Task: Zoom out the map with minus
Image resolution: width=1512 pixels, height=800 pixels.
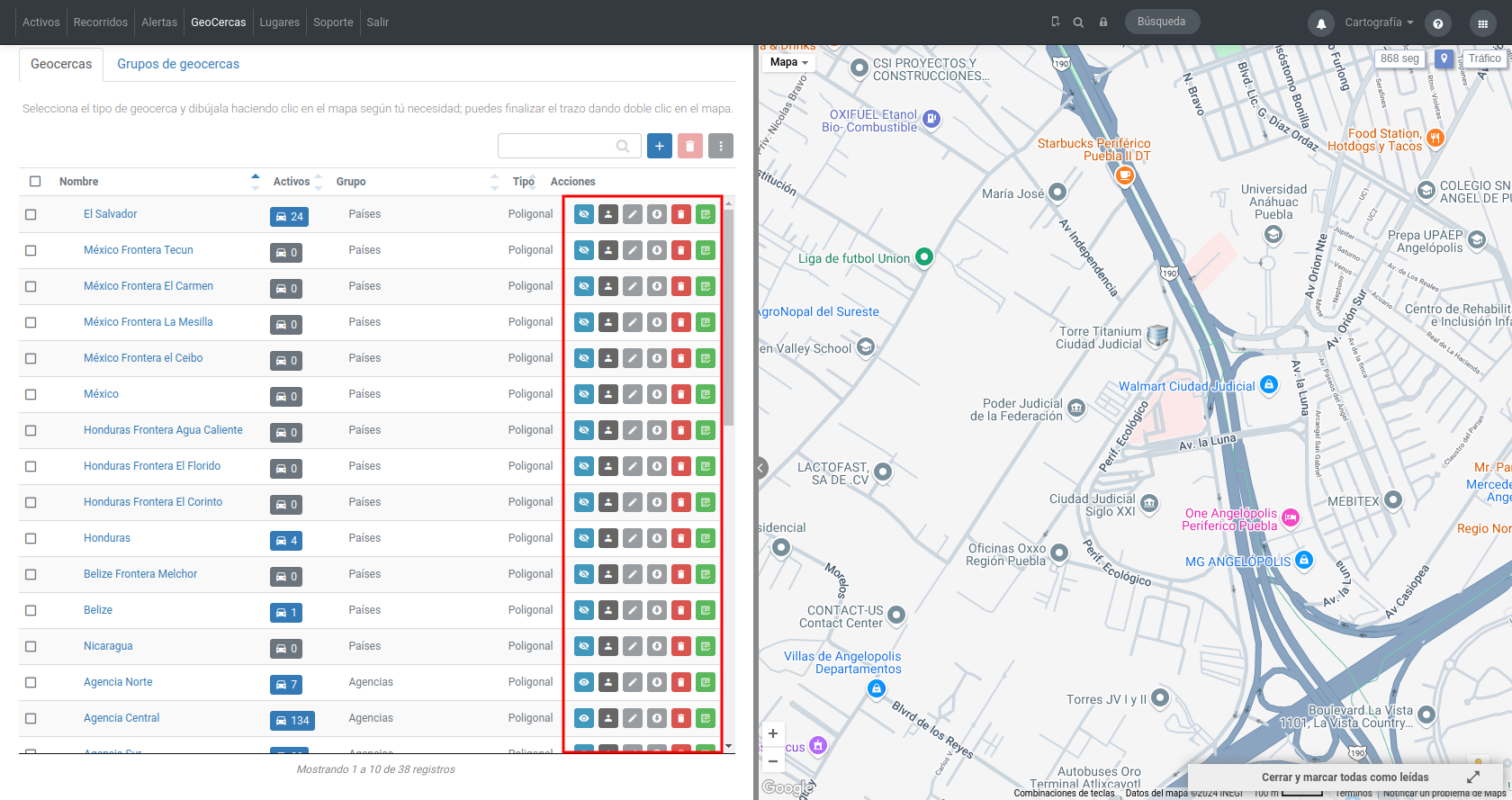Action: coord(773,760)
